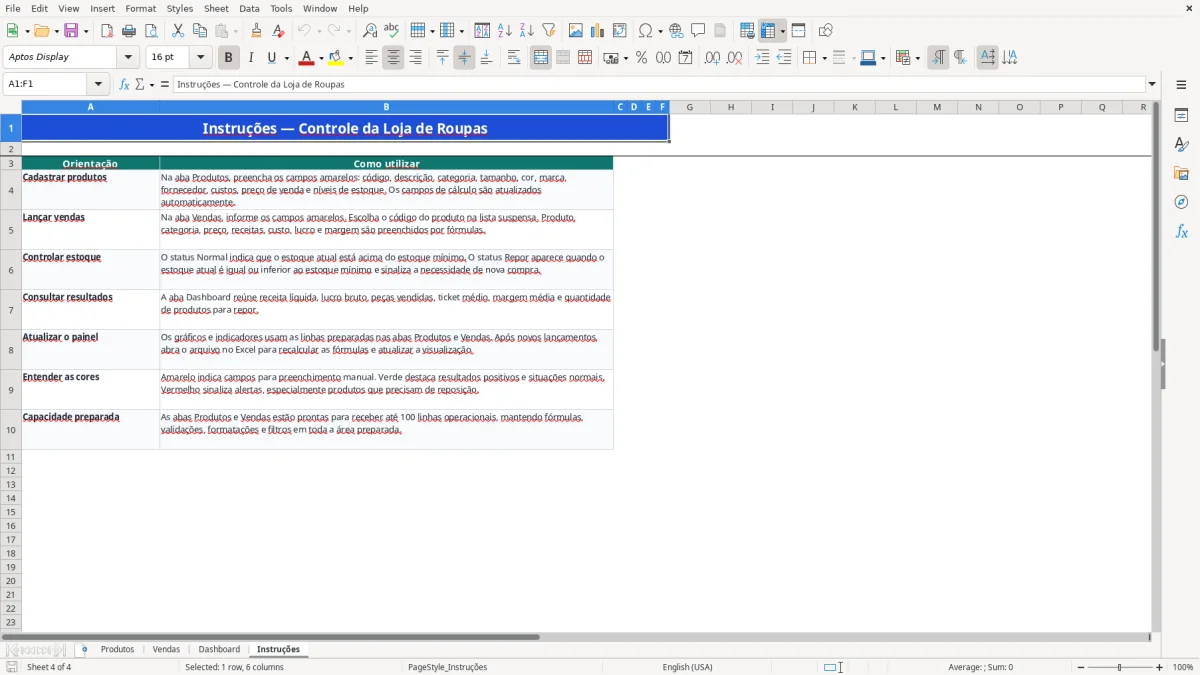Viewport: 1200px width, 675px height.
Task: Open the borders dropdown arrow
Action: pos(823,58)
